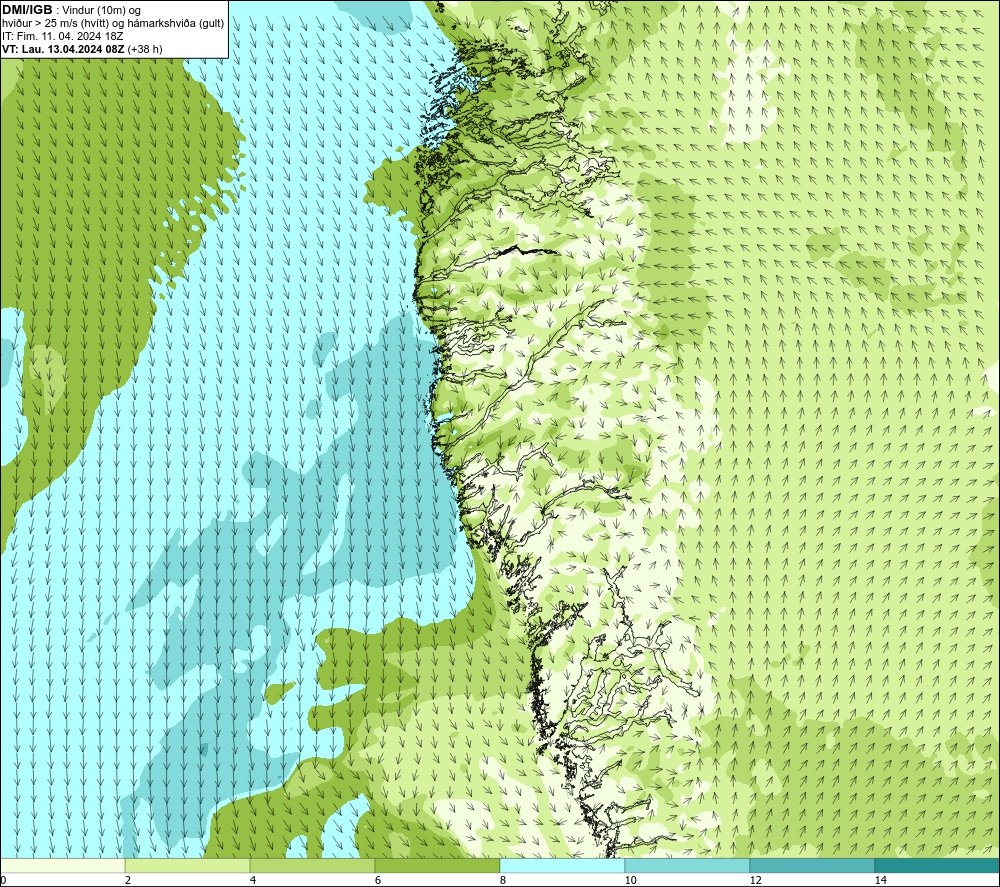Click the 'hviður > 25 m/s' legend line
The width and height of the screenshot is (1000, 887).
click(x=113, y=24)
